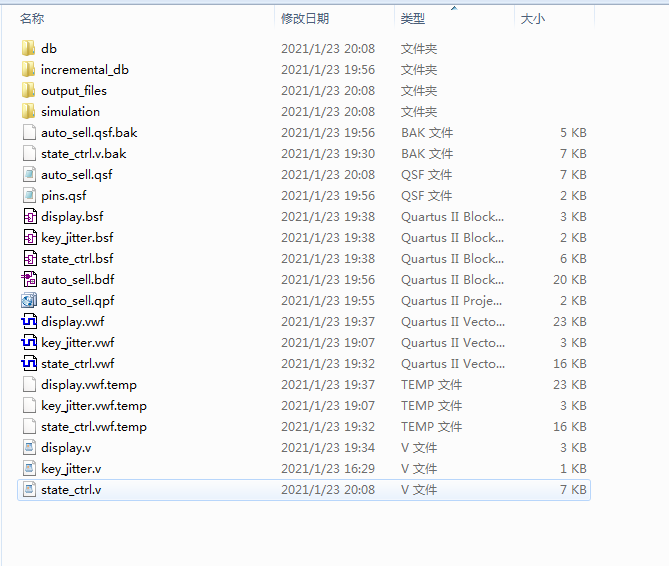Click the 20 KB size of auto_sell.bdf

(570, 280)
